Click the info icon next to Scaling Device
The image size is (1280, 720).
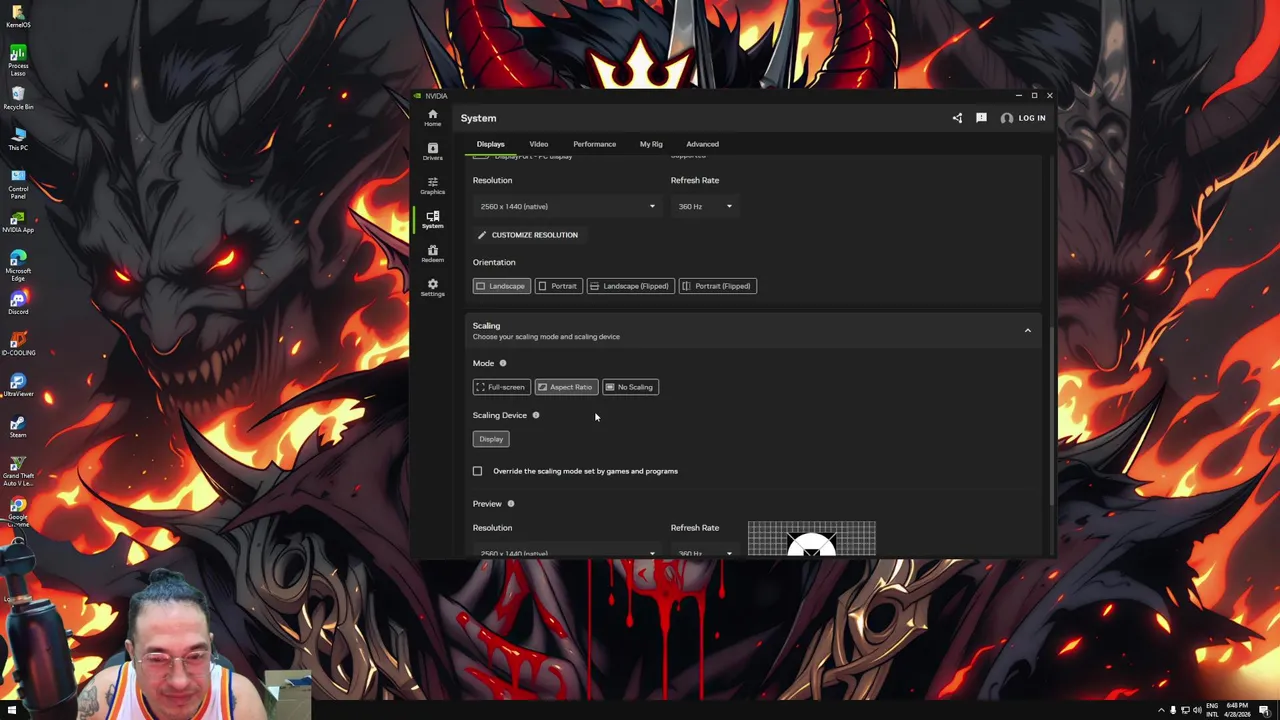click(x=536, y=415)
